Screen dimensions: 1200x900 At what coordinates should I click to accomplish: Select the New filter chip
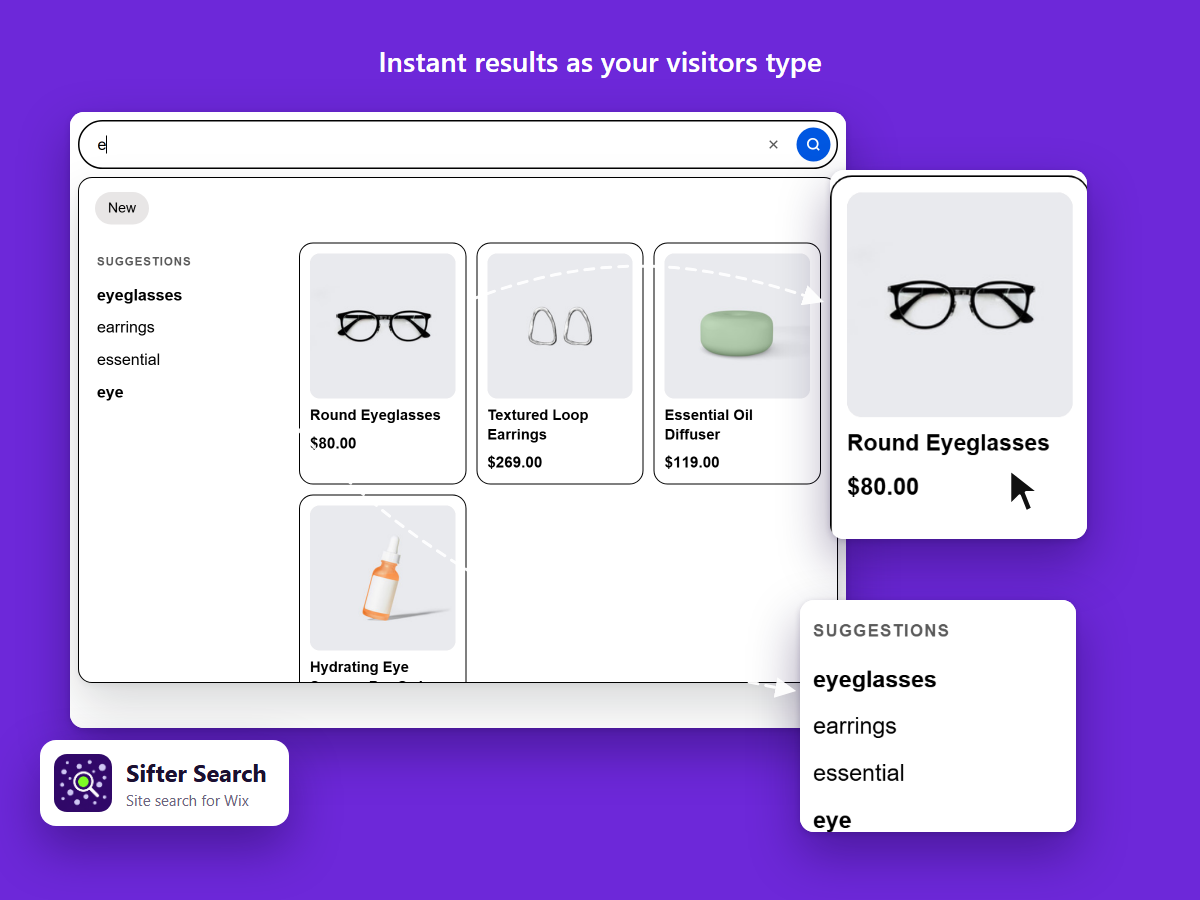(122, 208)
